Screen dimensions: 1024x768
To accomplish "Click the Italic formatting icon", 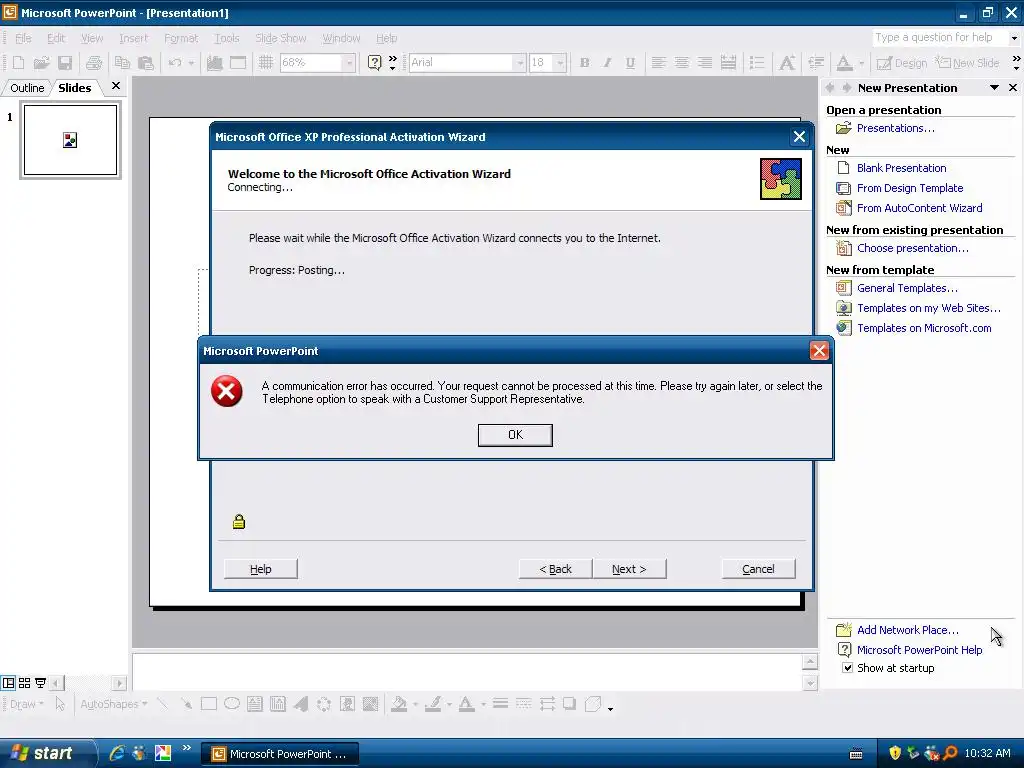I will point(607,63).
